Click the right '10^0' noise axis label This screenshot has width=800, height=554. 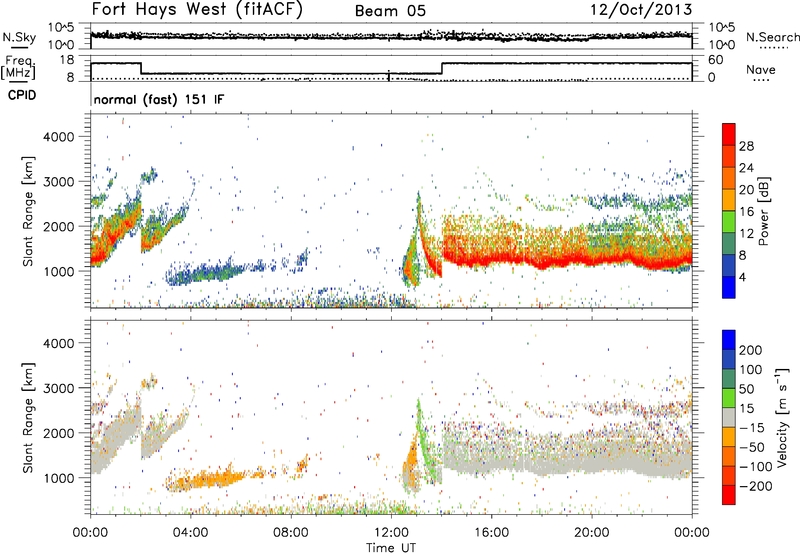(x=721, y=45)
